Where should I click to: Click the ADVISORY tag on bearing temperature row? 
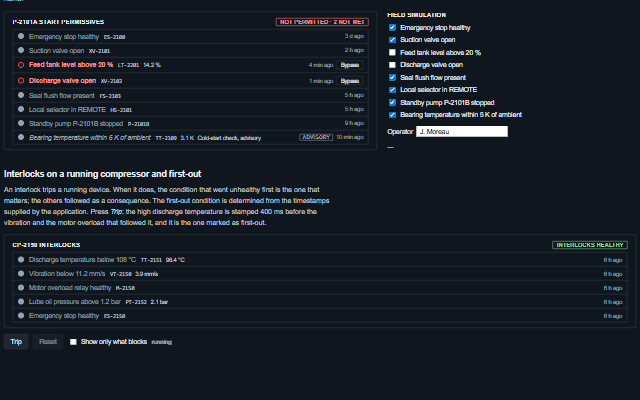click(316, 137)
